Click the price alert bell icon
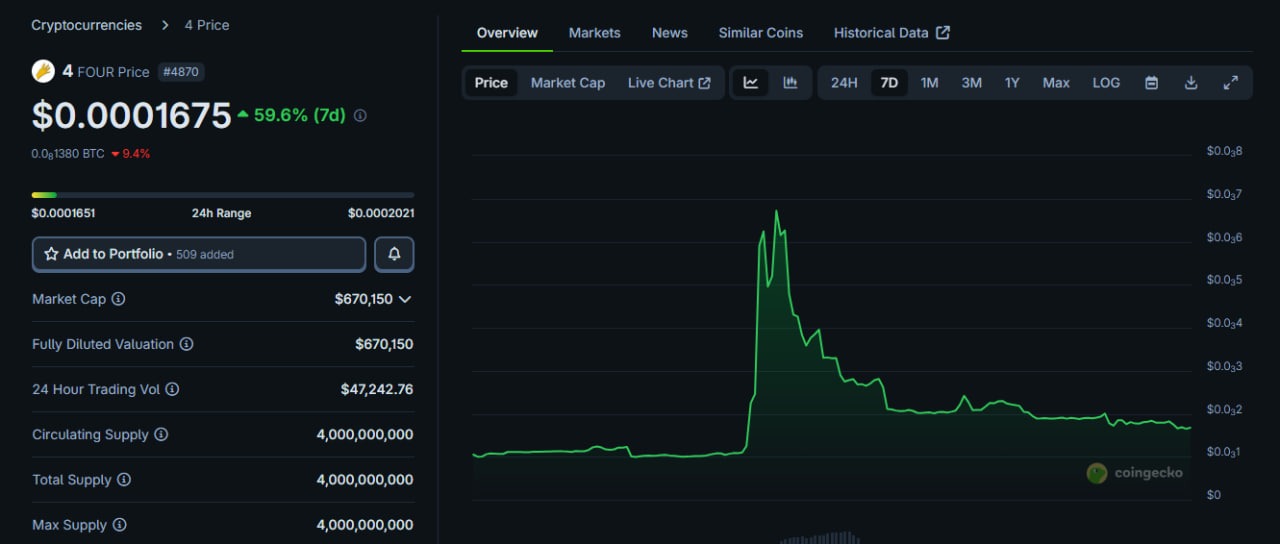The width and height of the screenshot is (1280, 544). (394, 254)
